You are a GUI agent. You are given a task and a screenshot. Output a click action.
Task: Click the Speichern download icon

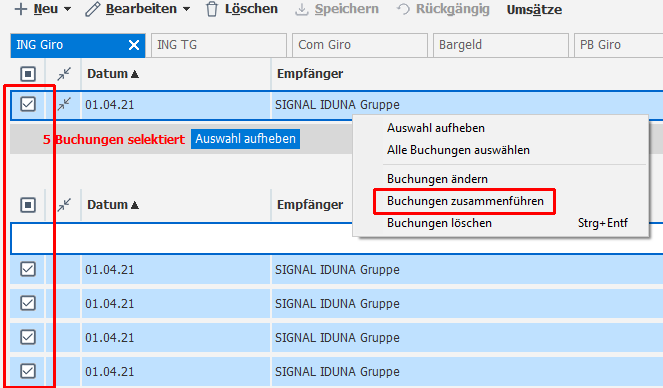[301, 9]
